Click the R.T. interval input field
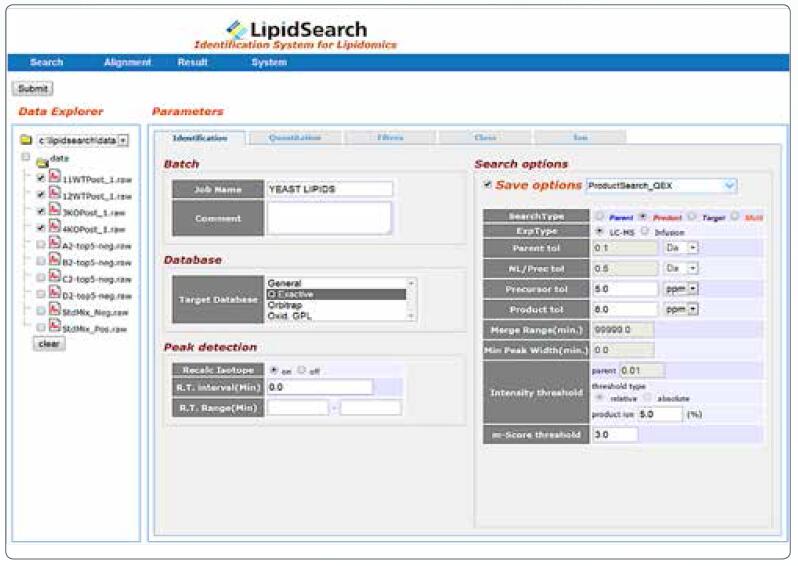This screenshot has height=566, width=798. point(320,387)
